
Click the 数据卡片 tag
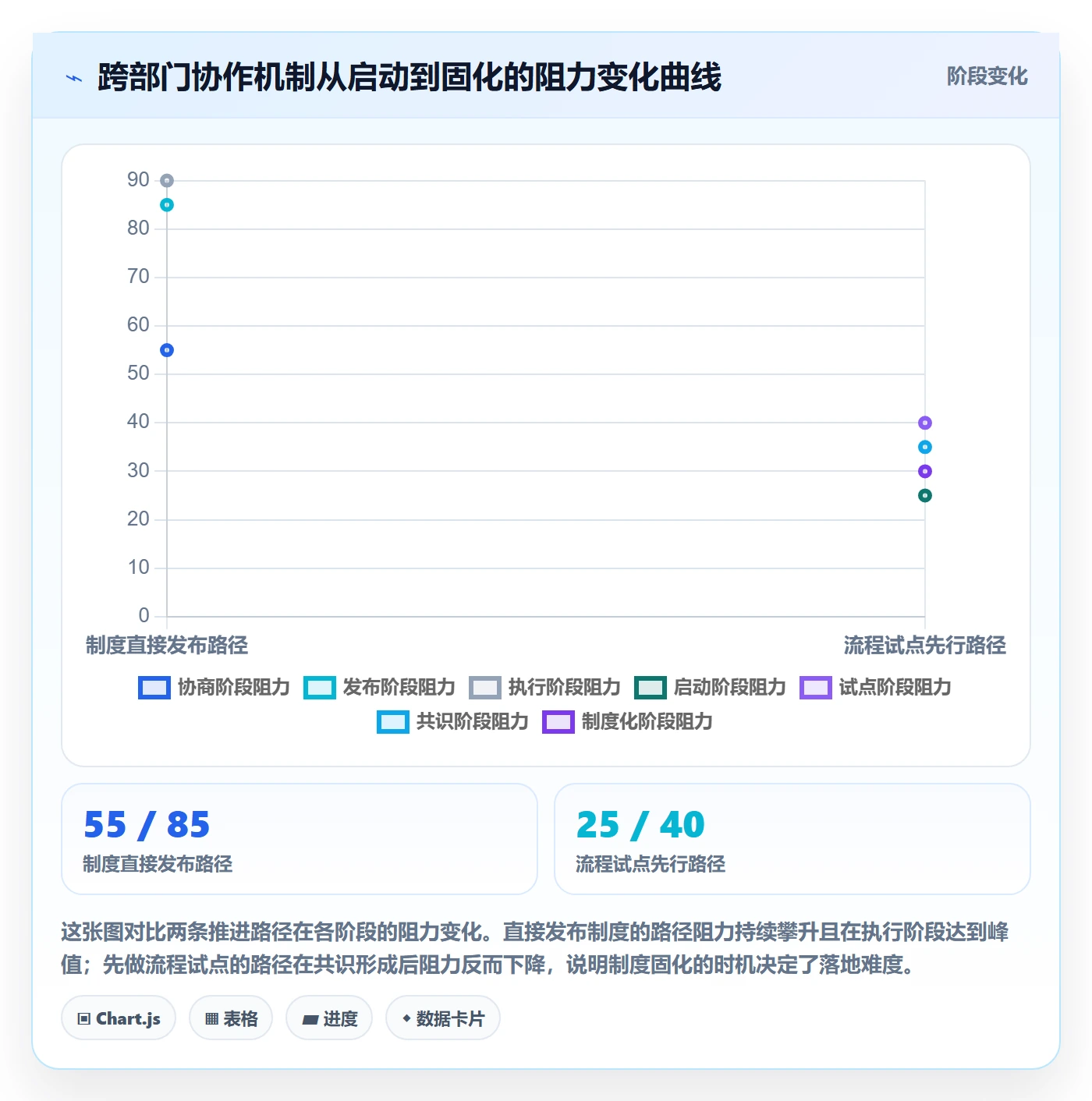click(443, 1018)
